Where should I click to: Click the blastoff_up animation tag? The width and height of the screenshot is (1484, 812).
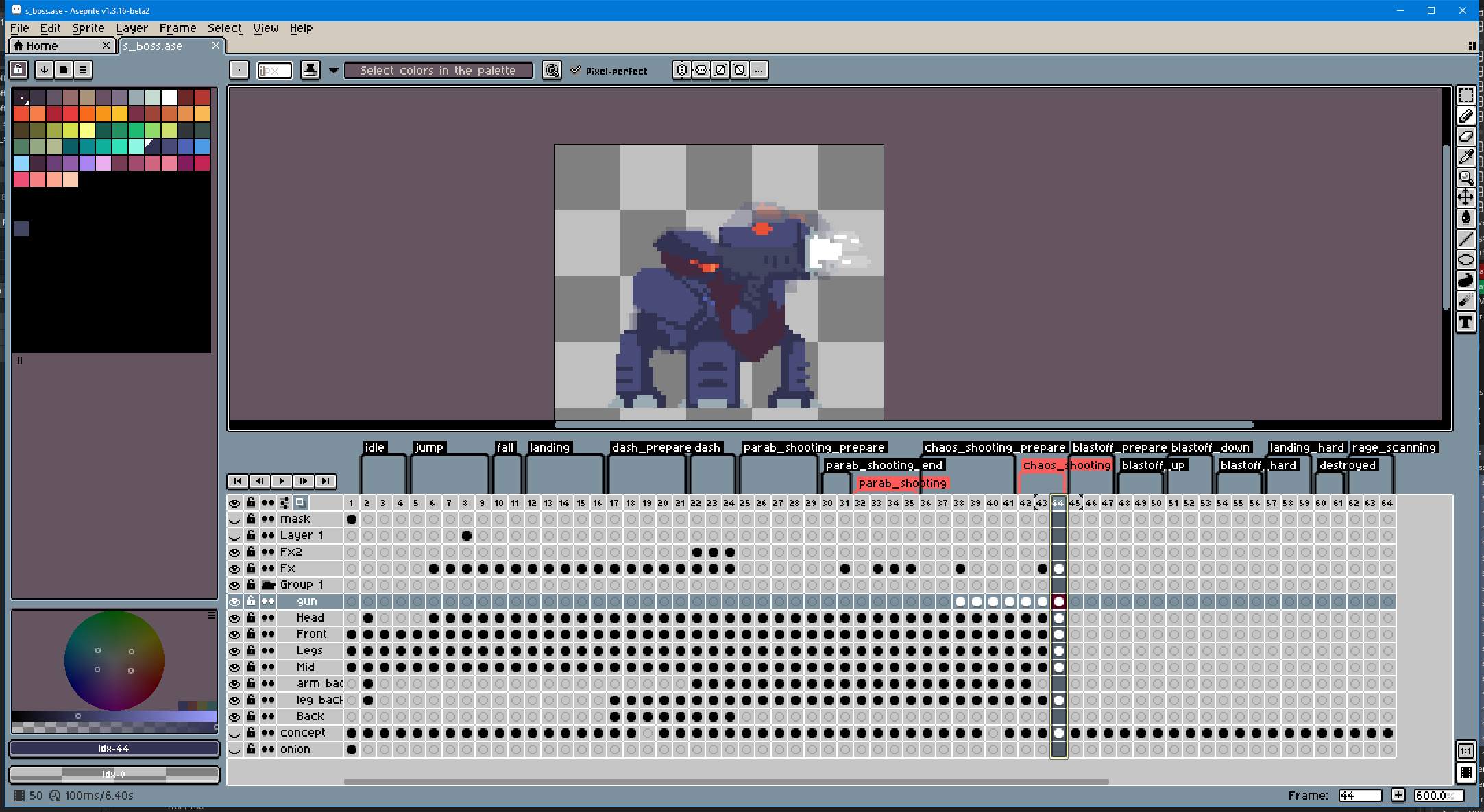click(1153, 465)
